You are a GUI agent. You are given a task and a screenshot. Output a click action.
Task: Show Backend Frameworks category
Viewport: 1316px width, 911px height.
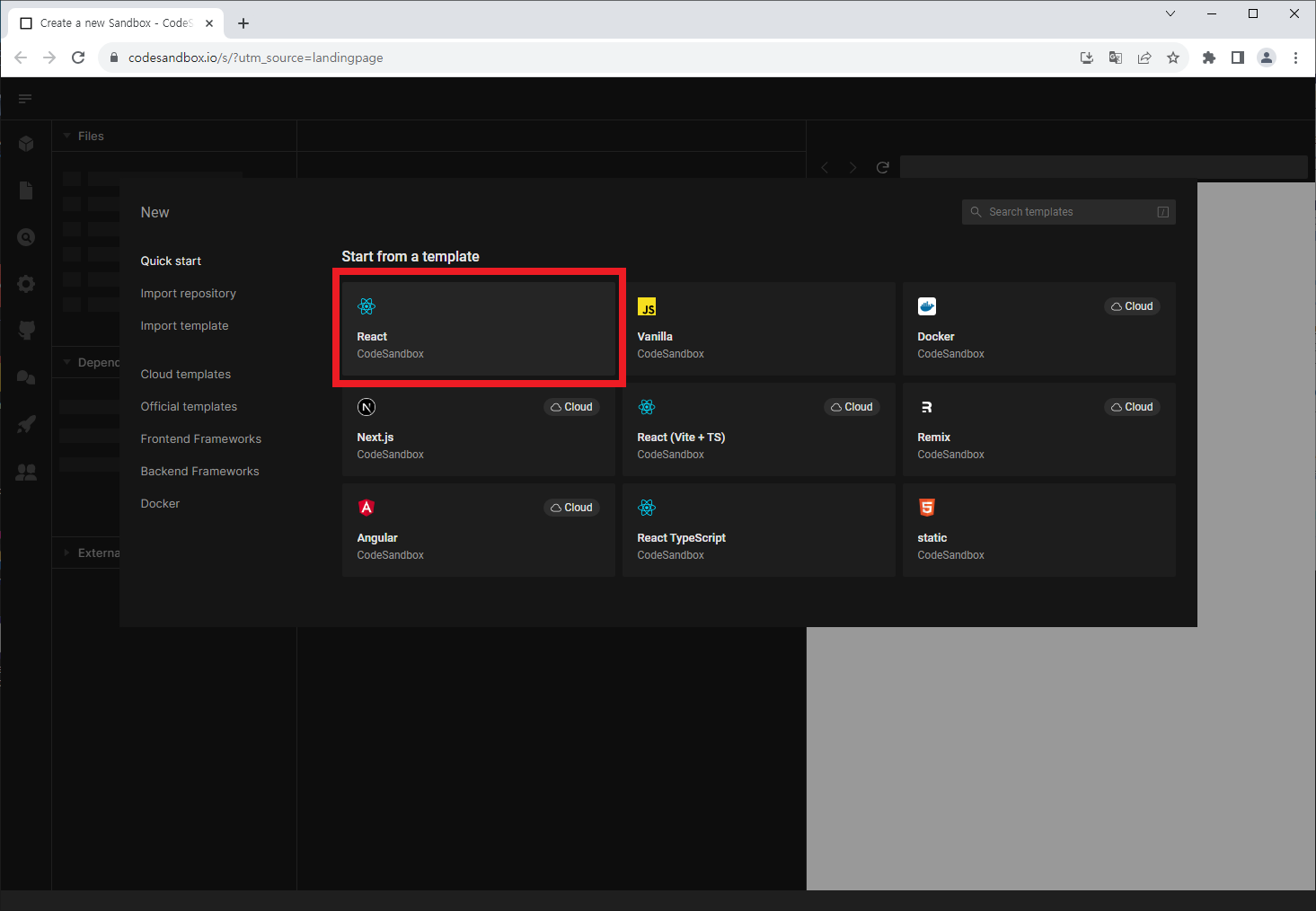(x=199, y=471)
